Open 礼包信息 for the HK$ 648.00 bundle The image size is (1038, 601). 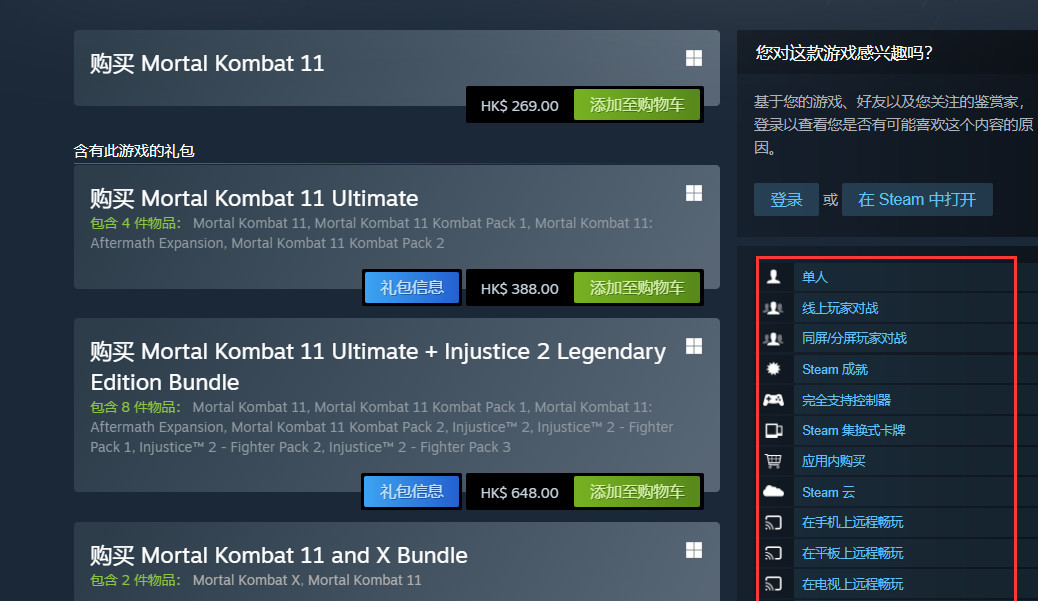coord(412,492)
